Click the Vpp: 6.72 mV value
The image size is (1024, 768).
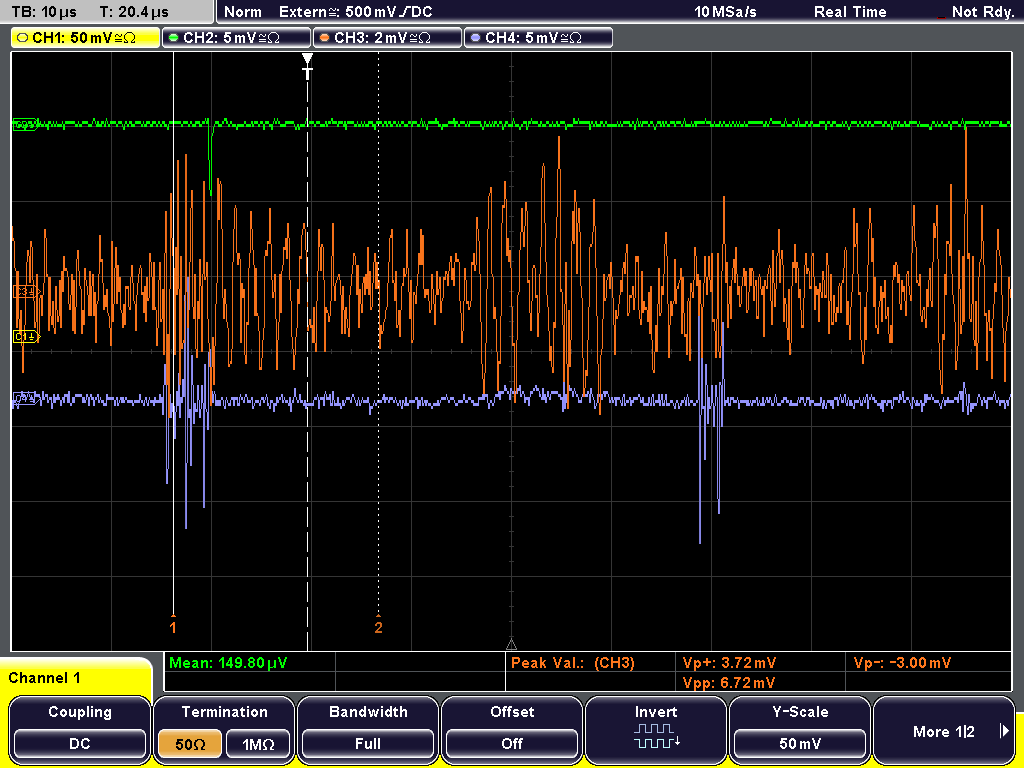(729, 682)
